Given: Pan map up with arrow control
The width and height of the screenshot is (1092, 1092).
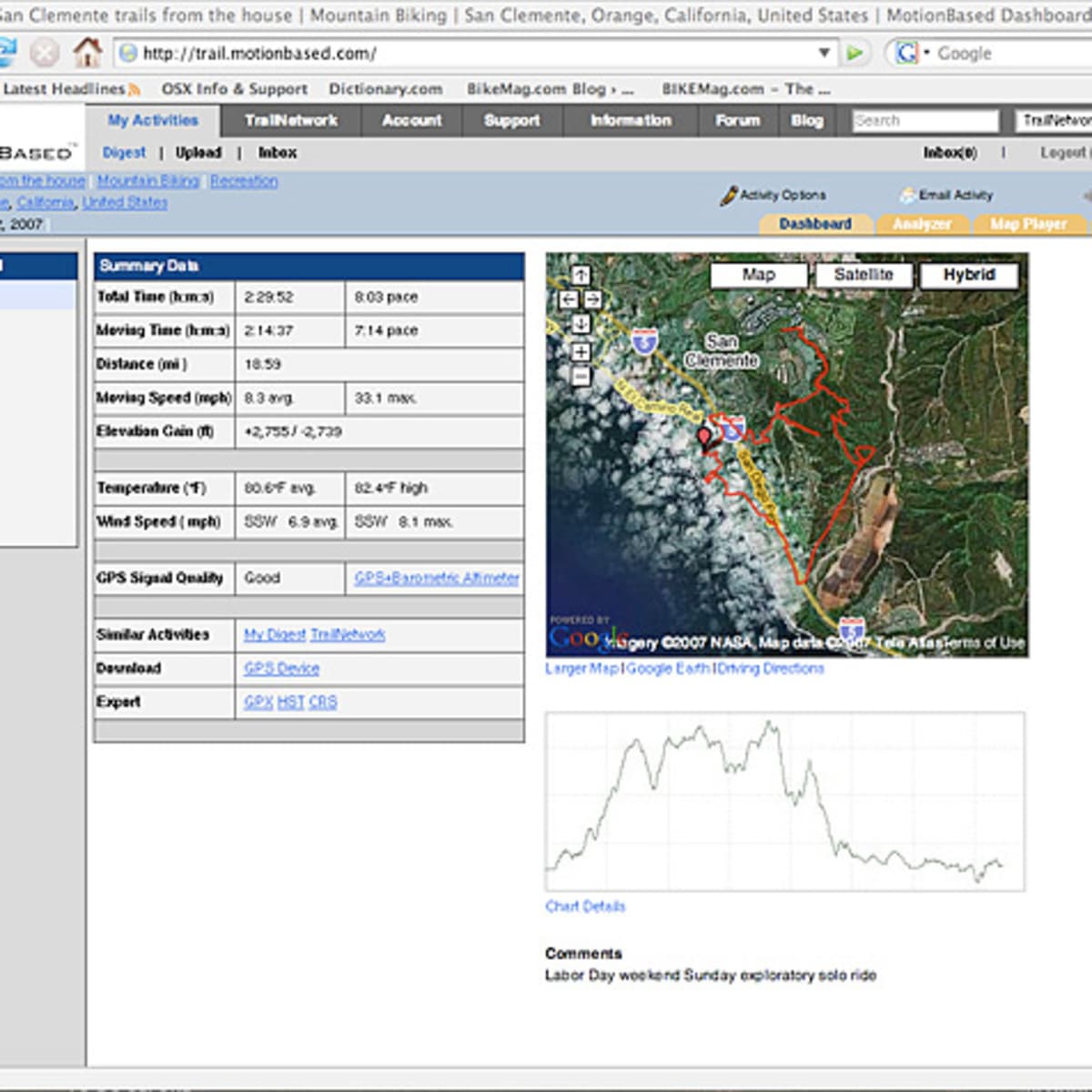Looking at the screenshot, I should click(581, 275).
